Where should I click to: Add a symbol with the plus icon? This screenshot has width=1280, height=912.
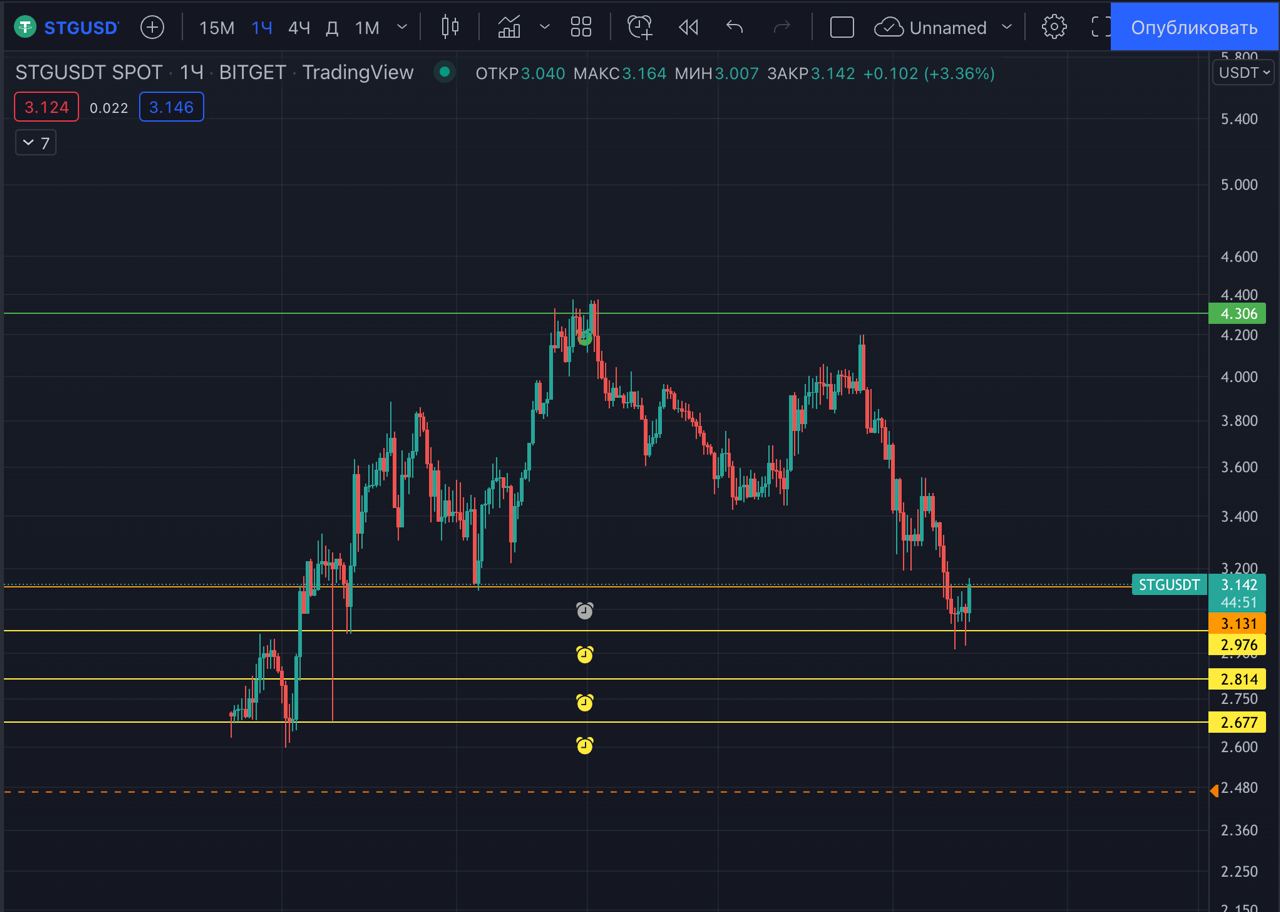pyautogui.click(x=152, y=27)
